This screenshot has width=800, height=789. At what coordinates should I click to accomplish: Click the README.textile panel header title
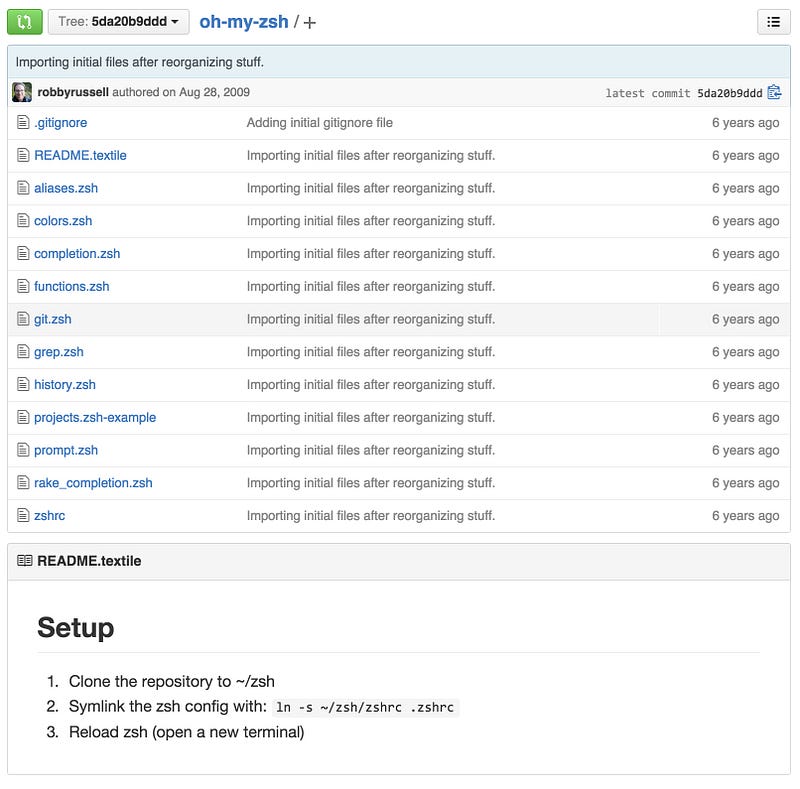coord(89,561)
